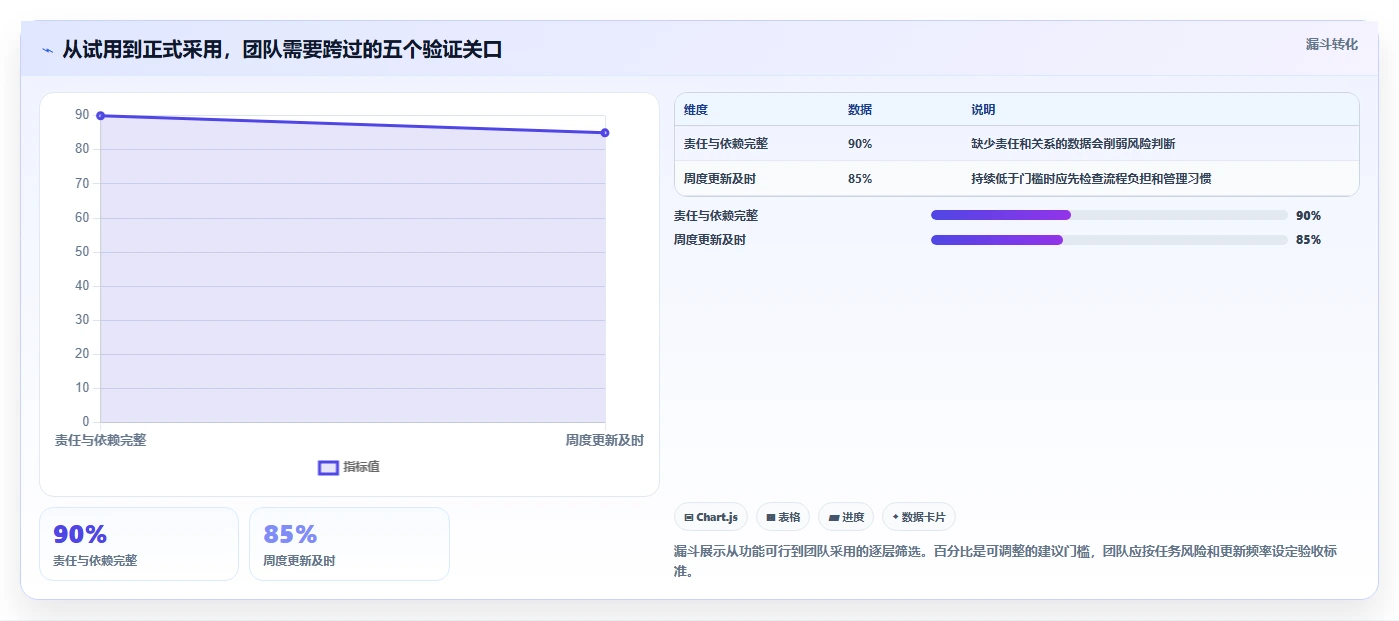Click the 责任与依赖完整 x-axis label
The width and height of the screenshot is (1399, 621).
pyautogui.click(x=100, y=440)
